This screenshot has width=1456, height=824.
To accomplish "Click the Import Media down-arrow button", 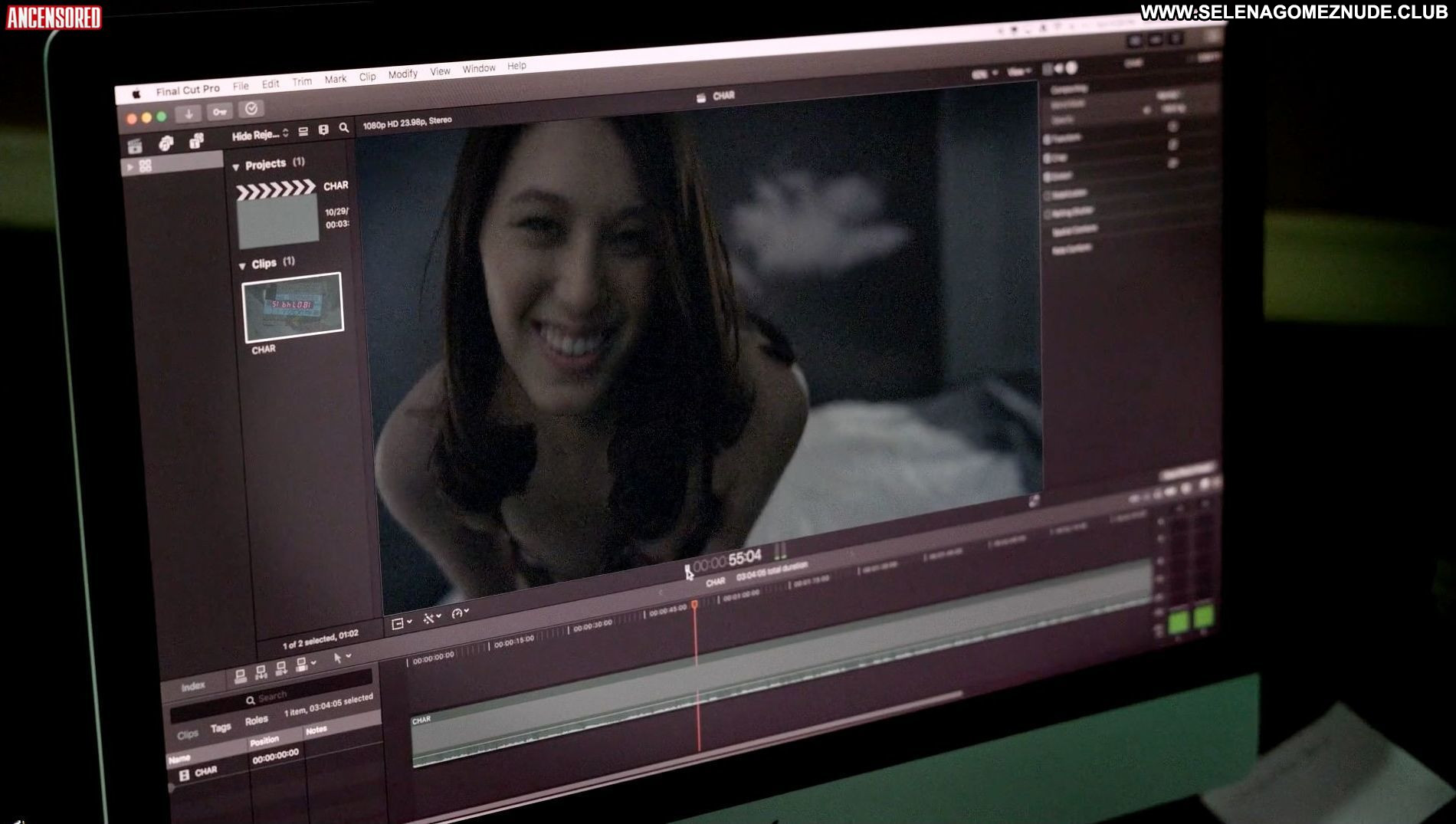I will 189,114.
